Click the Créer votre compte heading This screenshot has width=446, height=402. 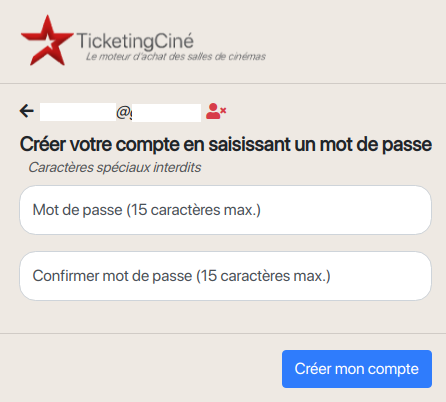226,144
